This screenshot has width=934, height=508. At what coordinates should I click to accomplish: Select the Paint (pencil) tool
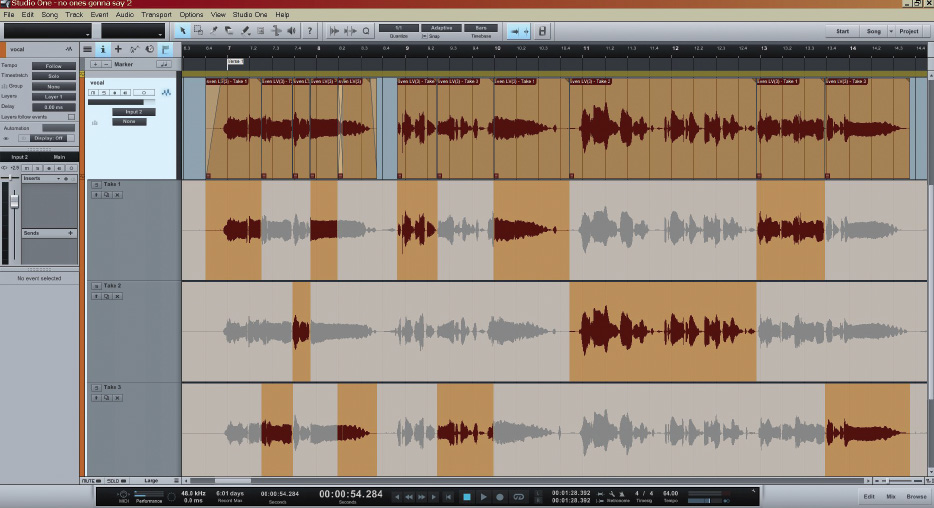(245, 31)
